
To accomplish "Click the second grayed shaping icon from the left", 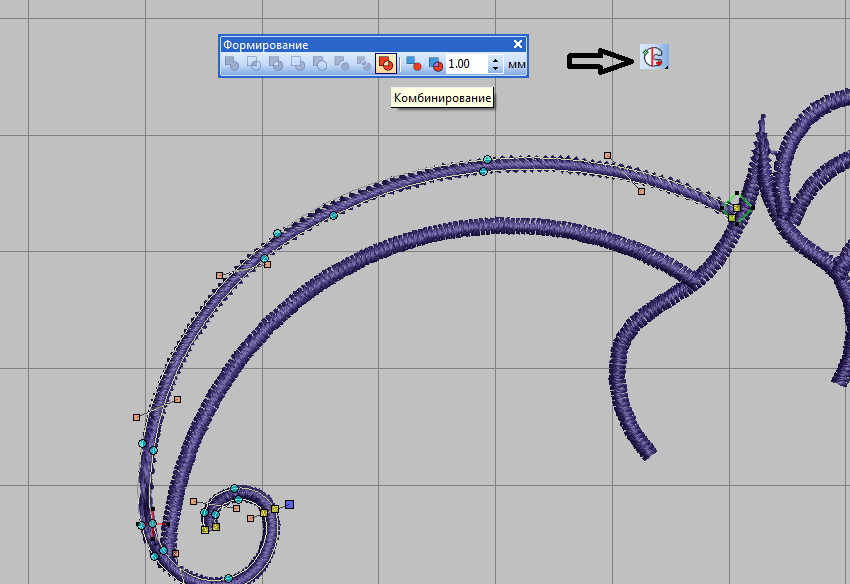I will (254, 64).
